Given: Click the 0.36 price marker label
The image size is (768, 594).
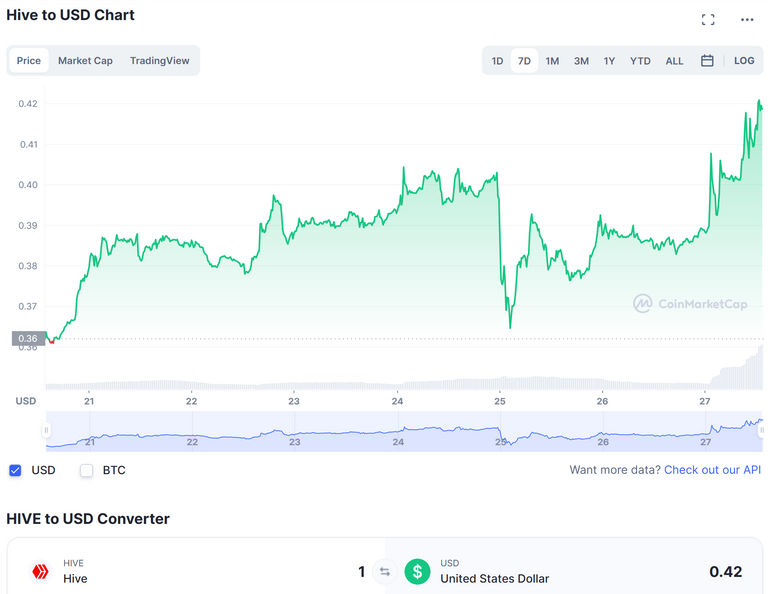Looking at the screenshot, I should point(28,338).
